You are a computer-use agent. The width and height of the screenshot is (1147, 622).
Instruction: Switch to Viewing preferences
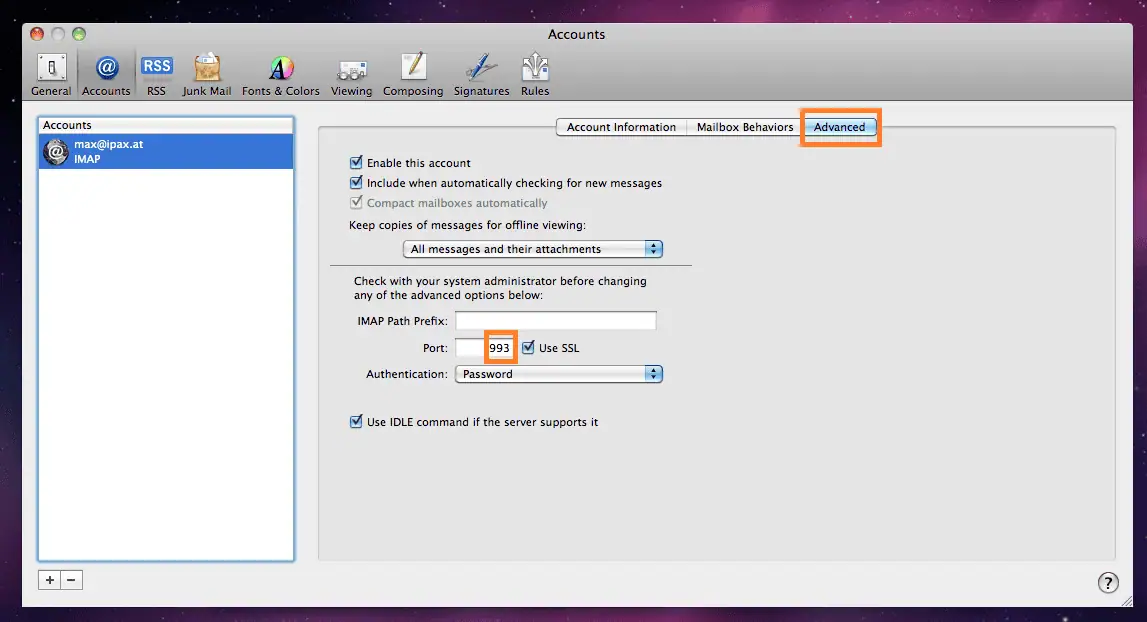[x=351, y=75]
